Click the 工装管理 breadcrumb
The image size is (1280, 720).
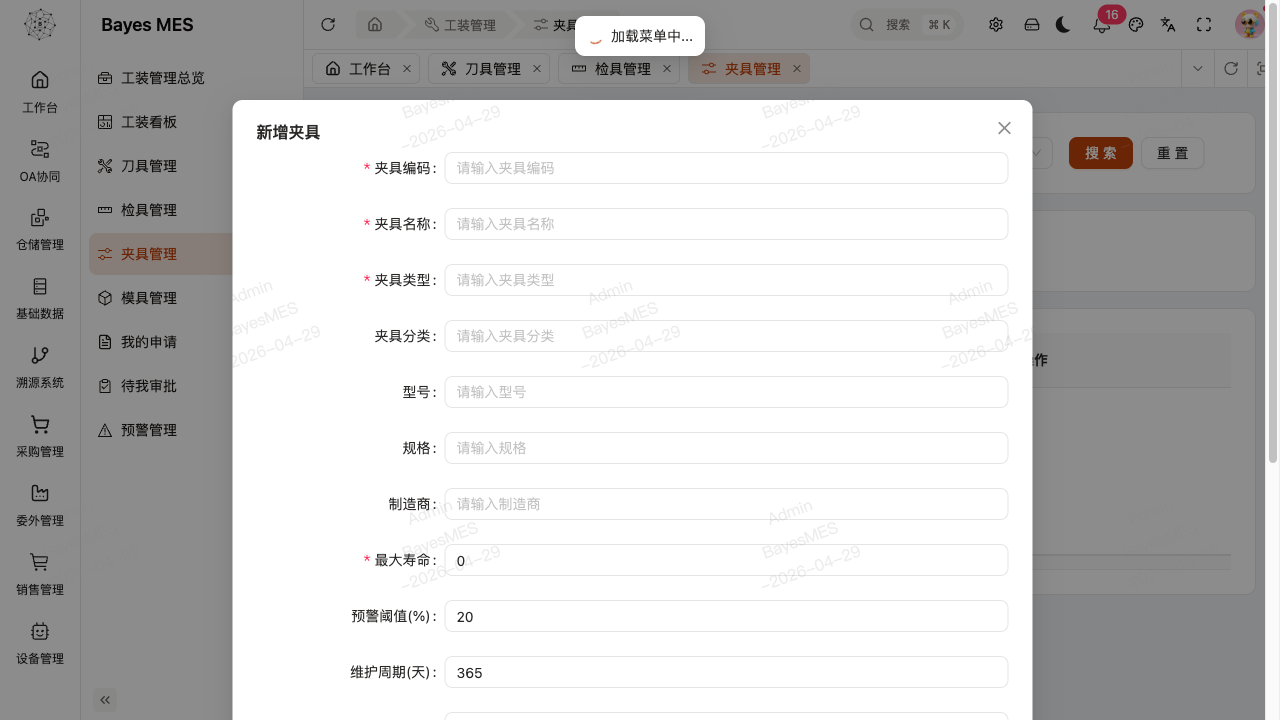click(x=460, y=25)
